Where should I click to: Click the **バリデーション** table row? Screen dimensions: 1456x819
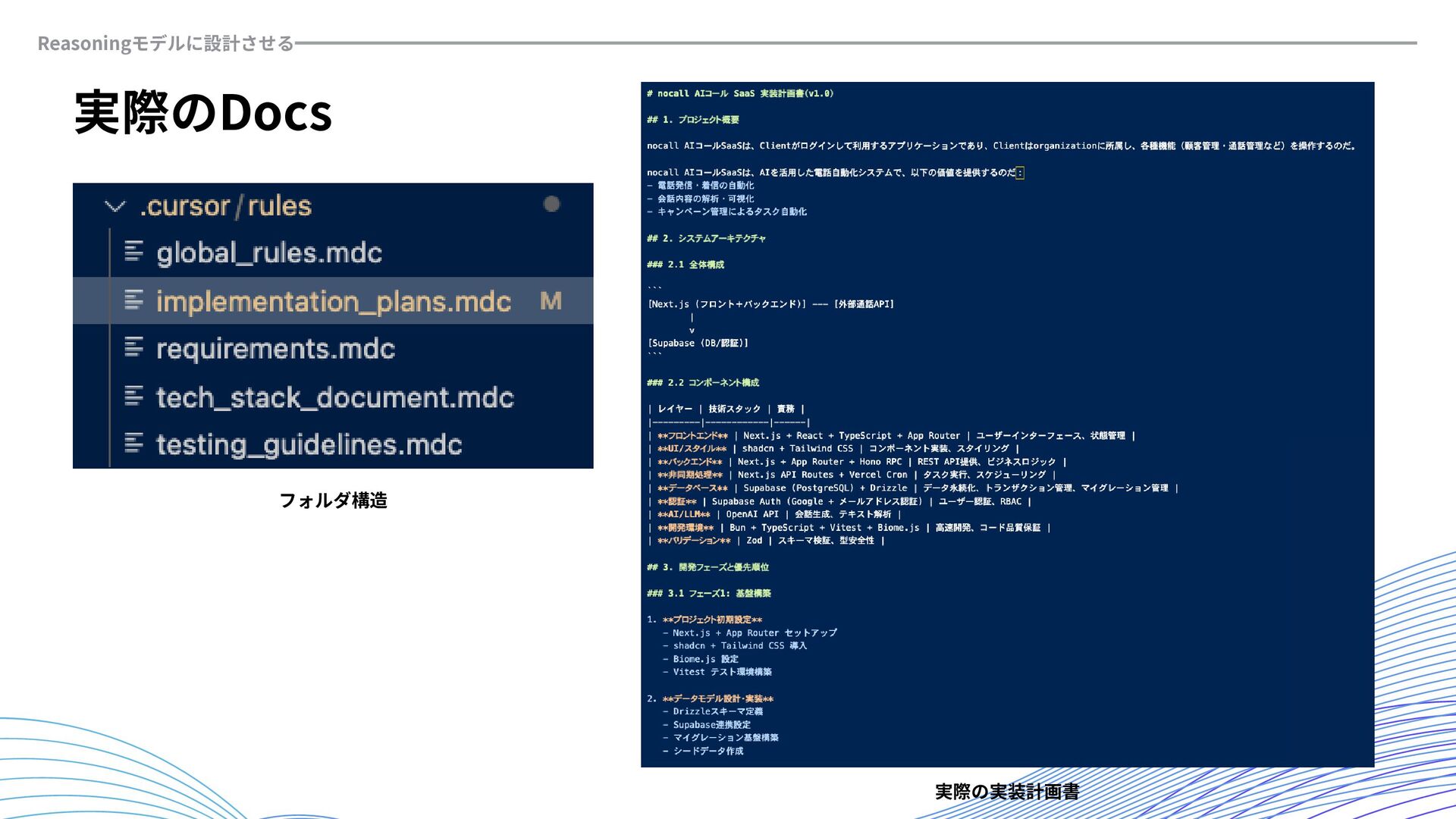766,541
